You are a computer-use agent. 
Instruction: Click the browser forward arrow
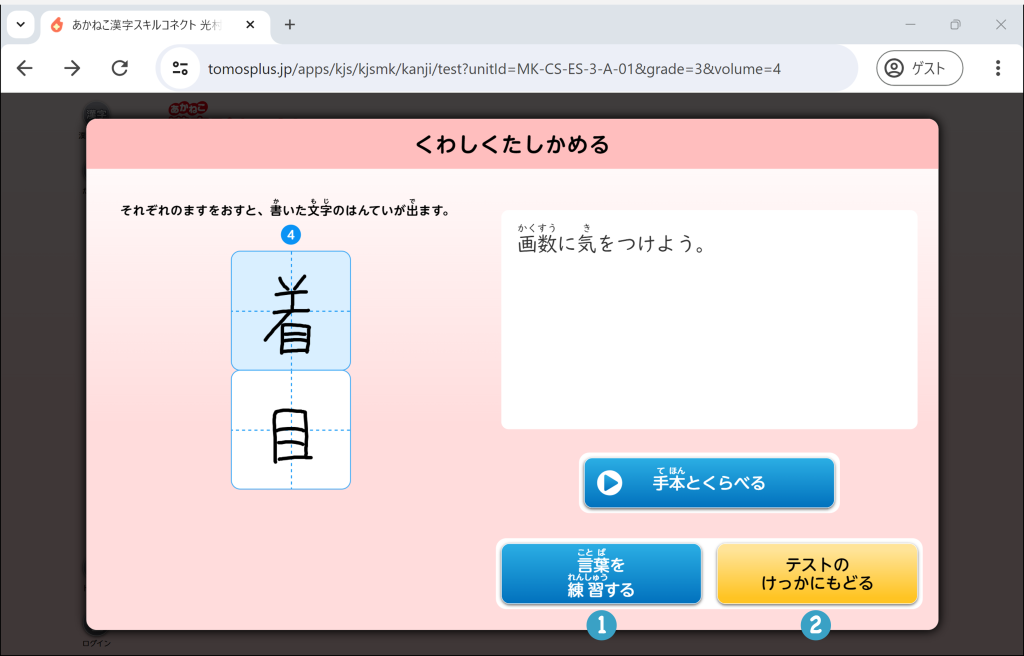tap(72, 68)
